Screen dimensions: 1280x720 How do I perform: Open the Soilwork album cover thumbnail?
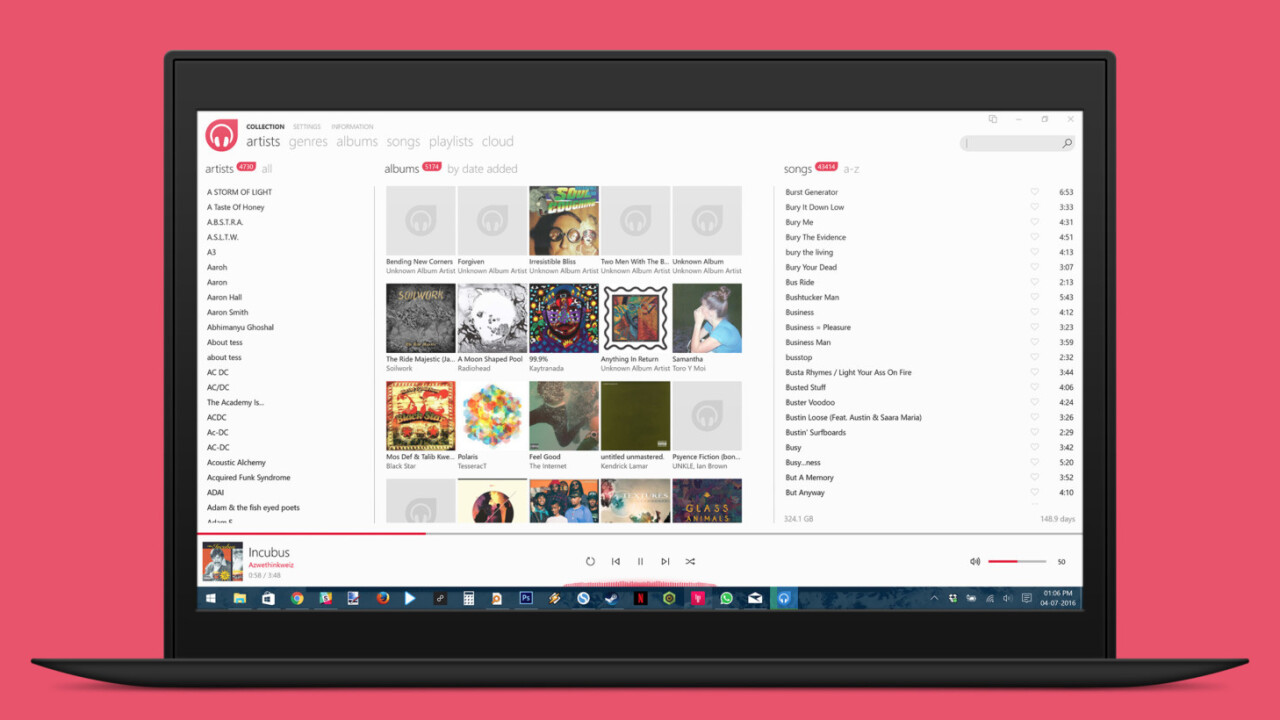click(420, 318)
